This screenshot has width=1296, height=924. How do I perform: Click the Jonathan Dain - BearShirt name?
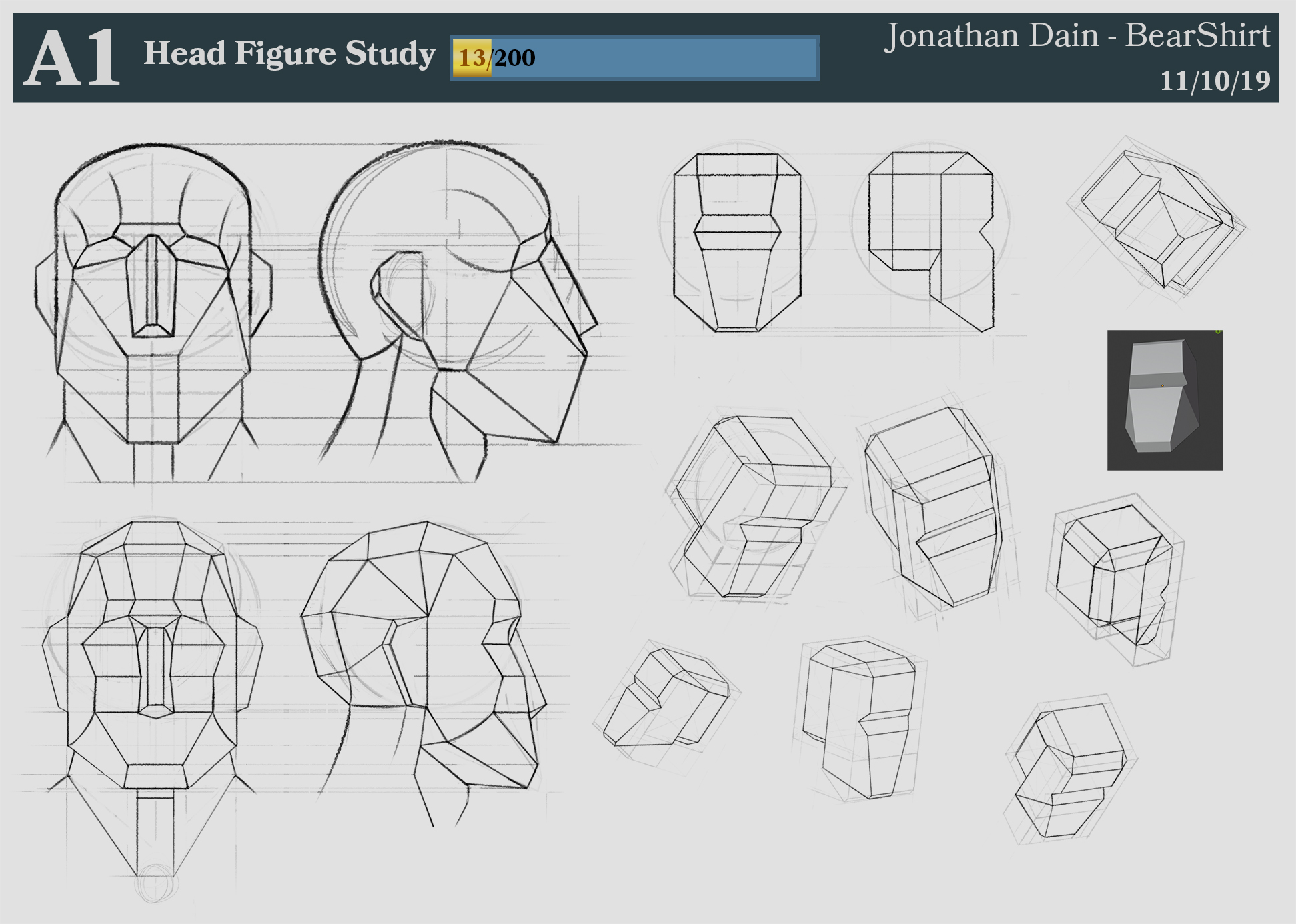(1077, 36)
